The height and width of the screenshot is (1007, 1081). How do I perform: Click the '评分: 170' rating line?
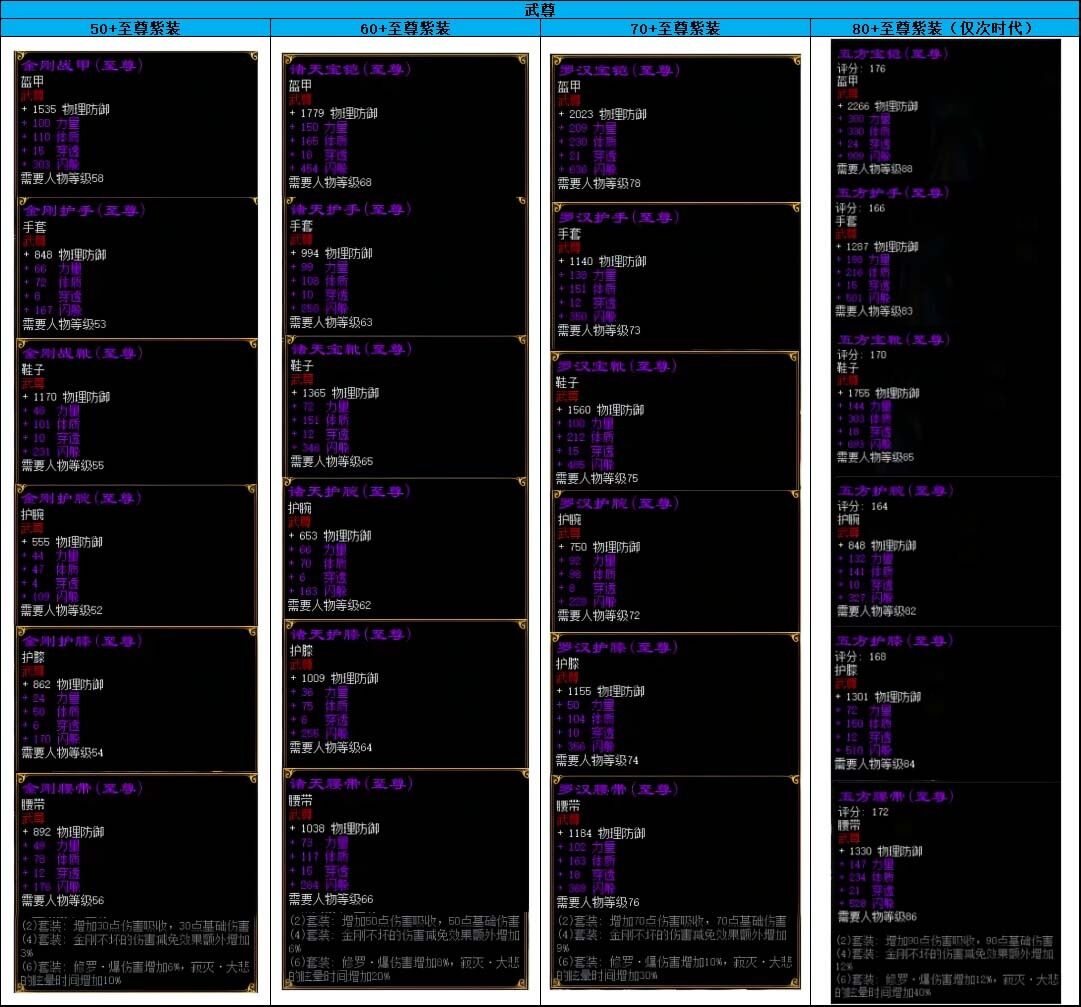(x=862, y=354)
